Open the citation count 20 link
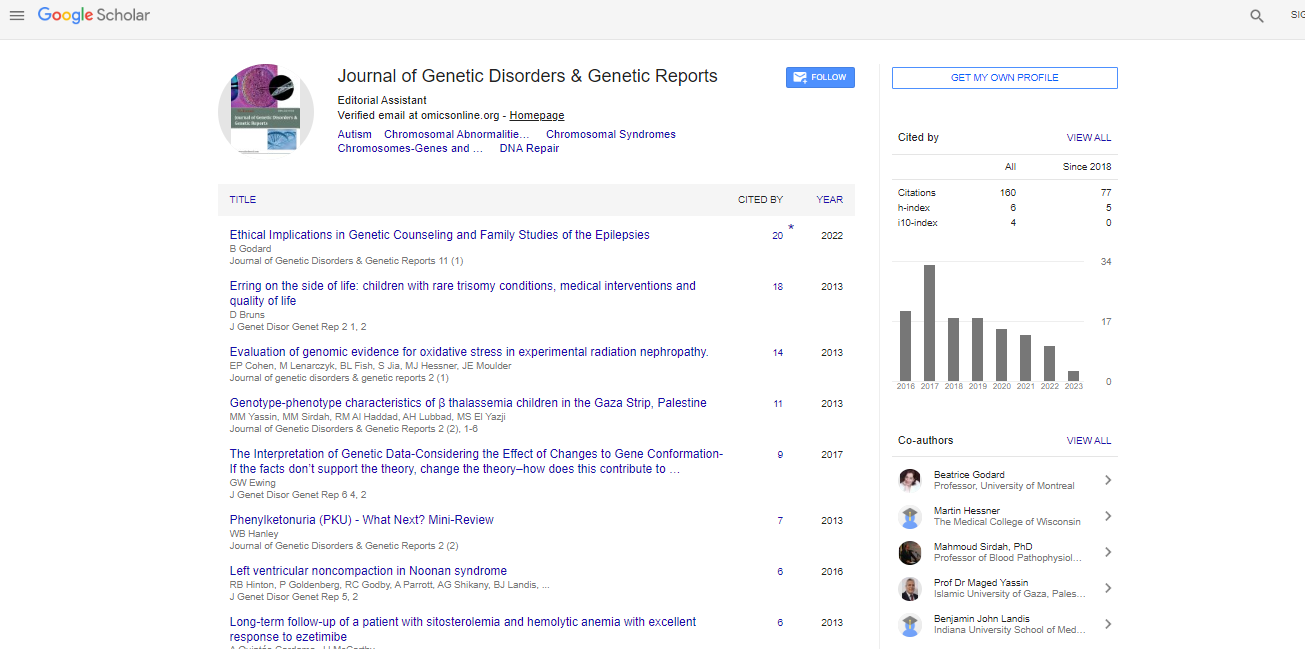 (778, 236)
